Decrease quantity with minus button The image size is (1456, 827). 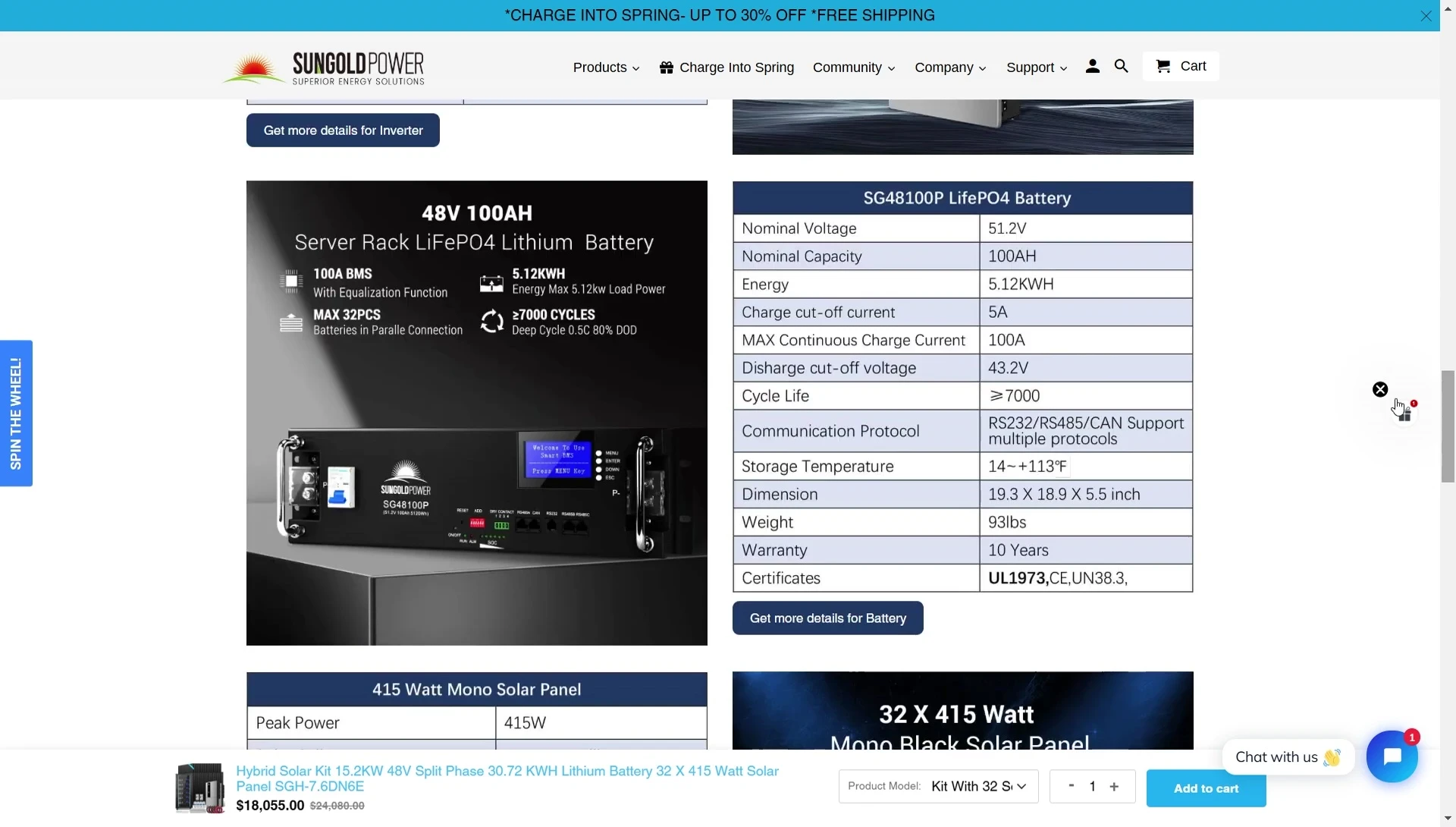point(1071,786)
